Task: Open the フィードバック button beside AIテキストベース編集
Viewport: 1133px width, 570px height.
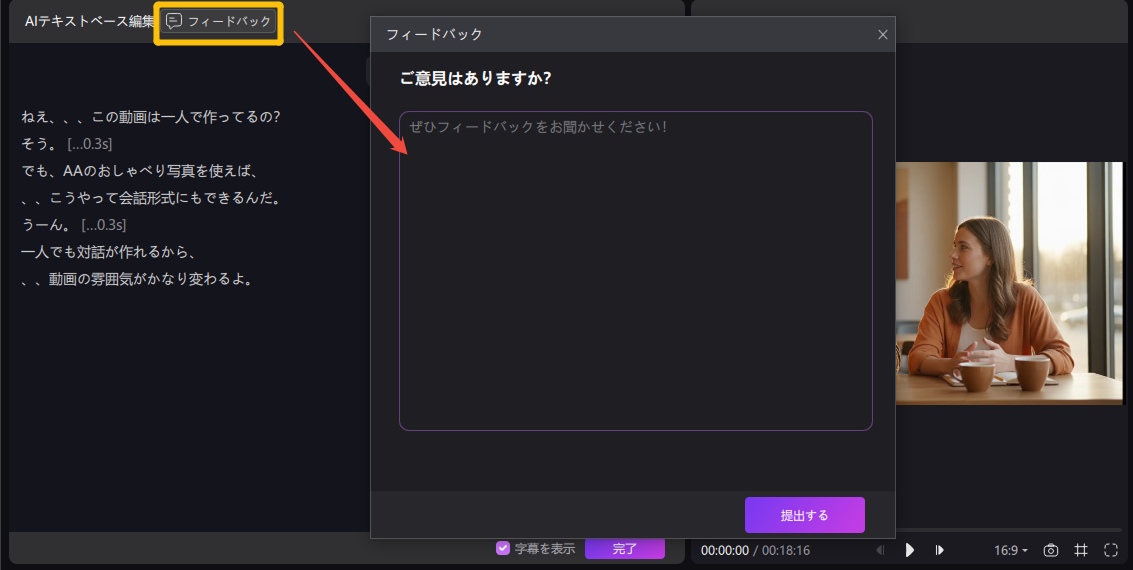Action: pyautogui.click(x=218, y=22)
